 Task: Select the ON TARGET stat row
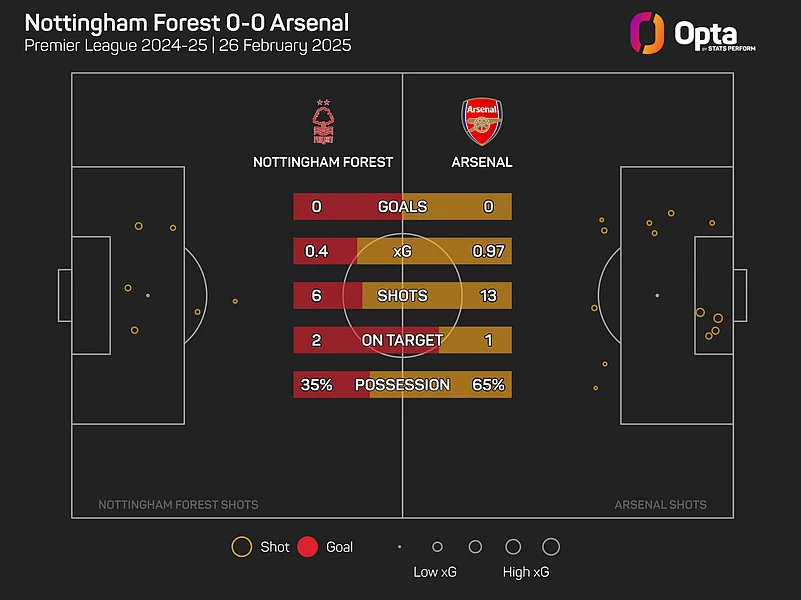tap(402, 340)
